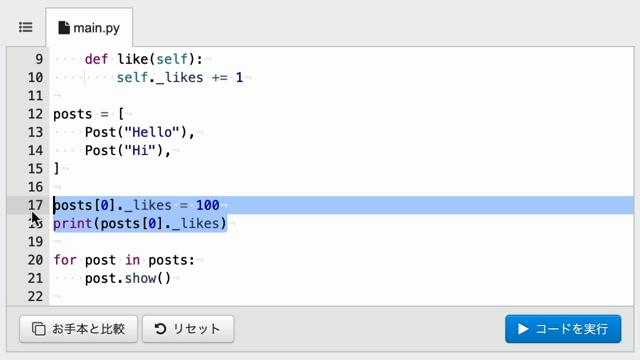Click the circular reset arrow icon
The width and height of the screenshot is (640, 360).
[x=160, y=329]
